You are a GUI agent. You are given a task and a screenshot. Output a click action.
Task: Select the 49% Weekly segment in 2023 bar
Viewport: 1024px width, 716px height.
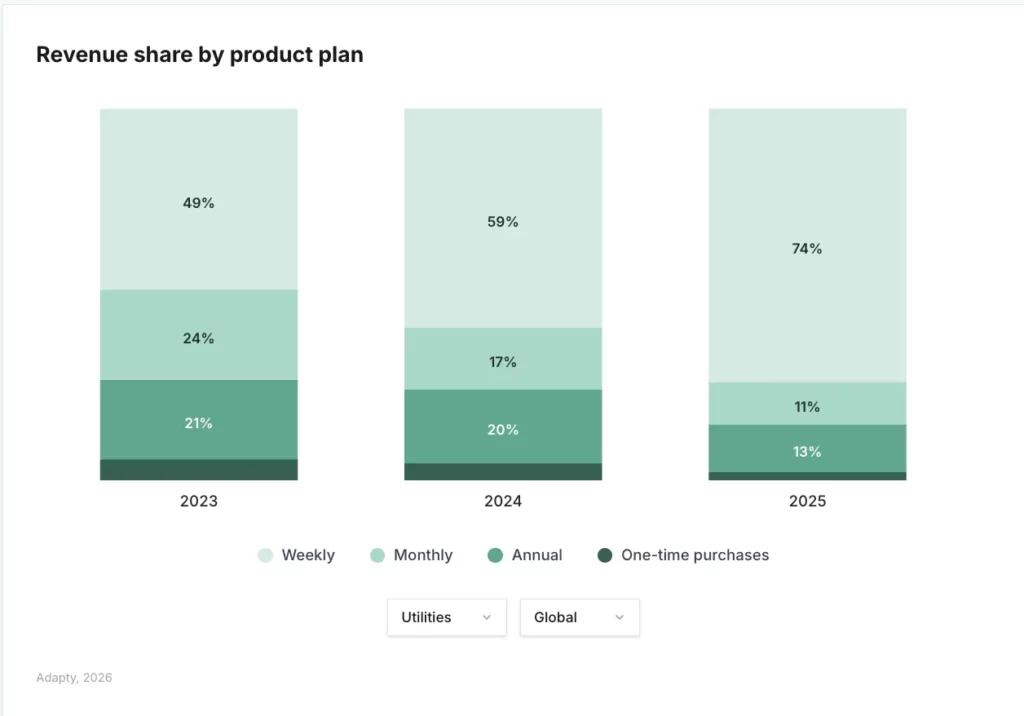pos(198,200)
